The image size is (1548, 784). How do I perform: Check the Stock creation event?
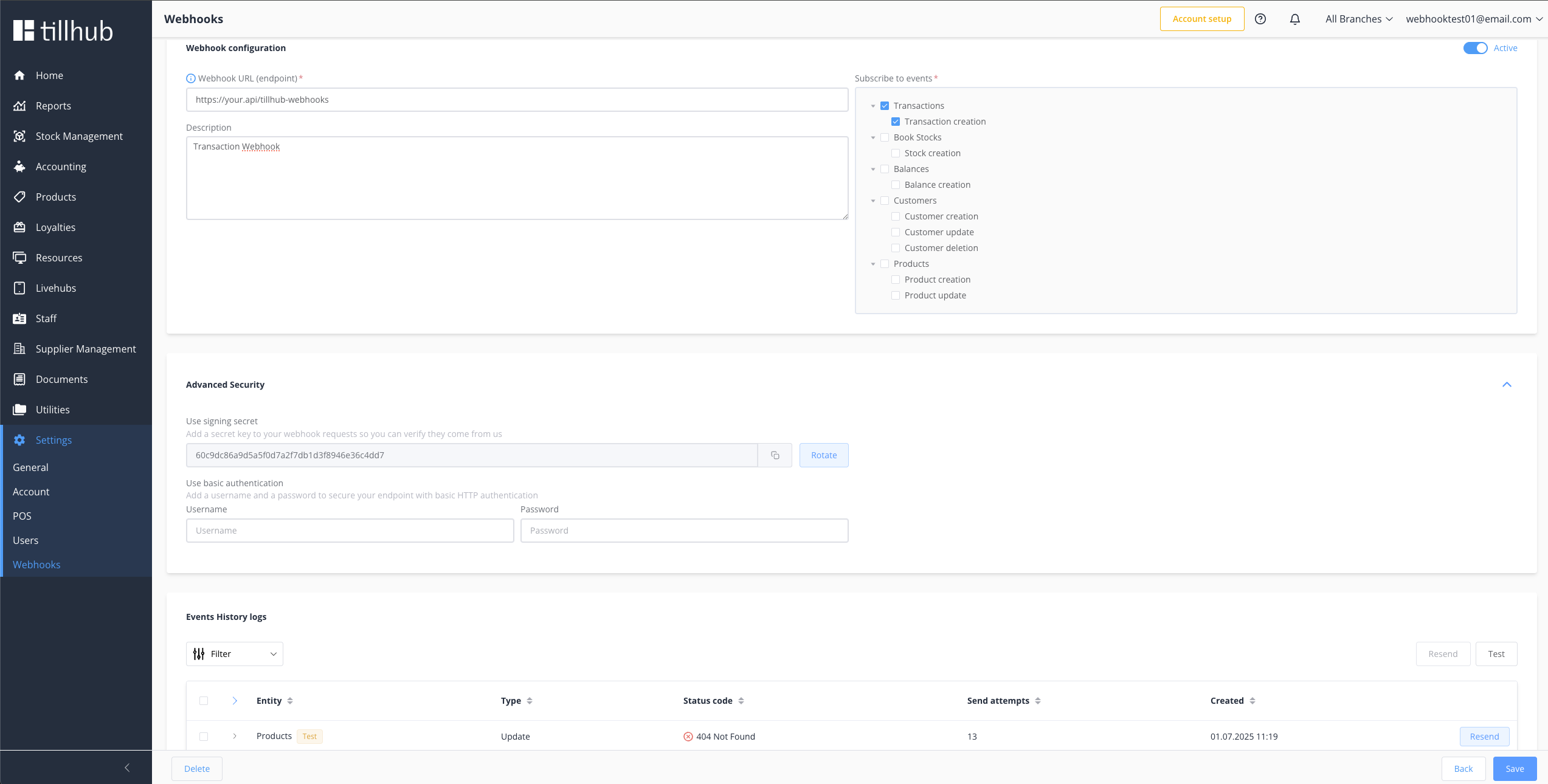point(896,153)
